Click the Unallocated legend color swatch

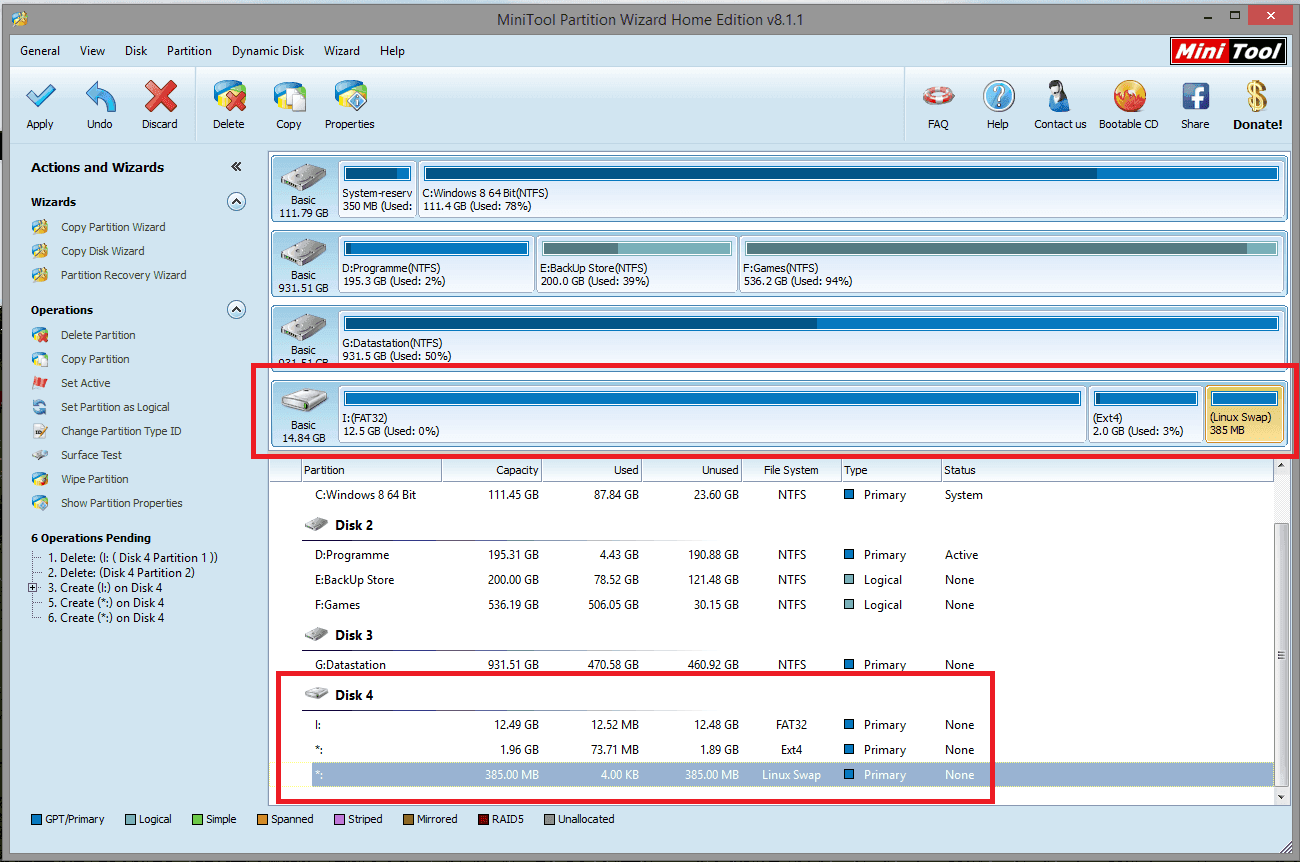click(549, 819)
